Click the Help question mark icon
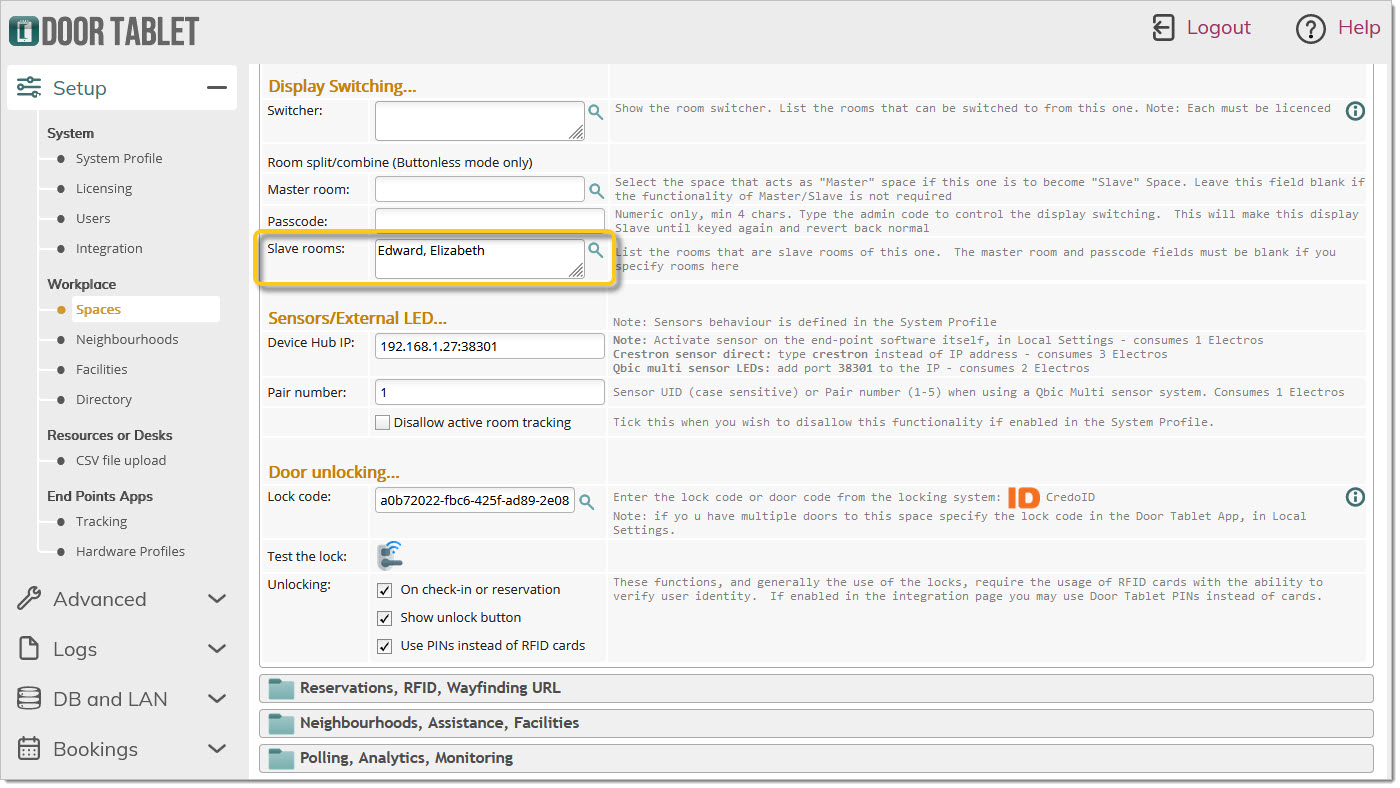Image resolution: width=1400 pixels, height=788 pixels. pyautogui.click(x=1310, y=29)
